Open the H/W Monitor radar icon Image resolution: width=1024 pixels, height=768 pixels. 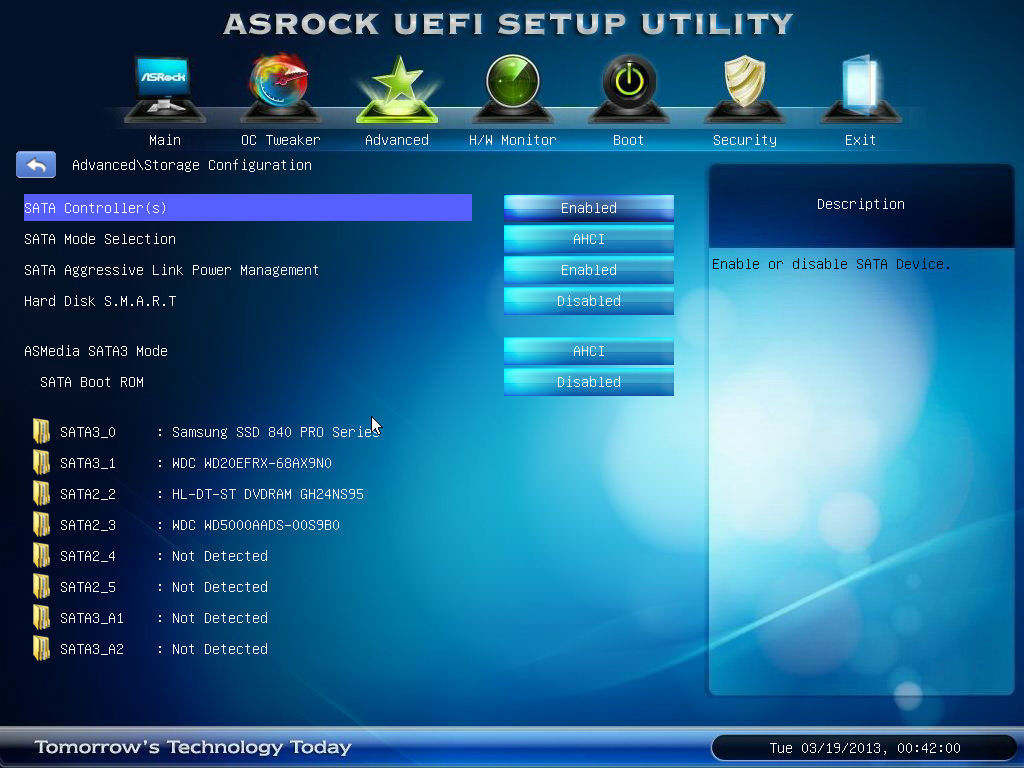[513, 88]
